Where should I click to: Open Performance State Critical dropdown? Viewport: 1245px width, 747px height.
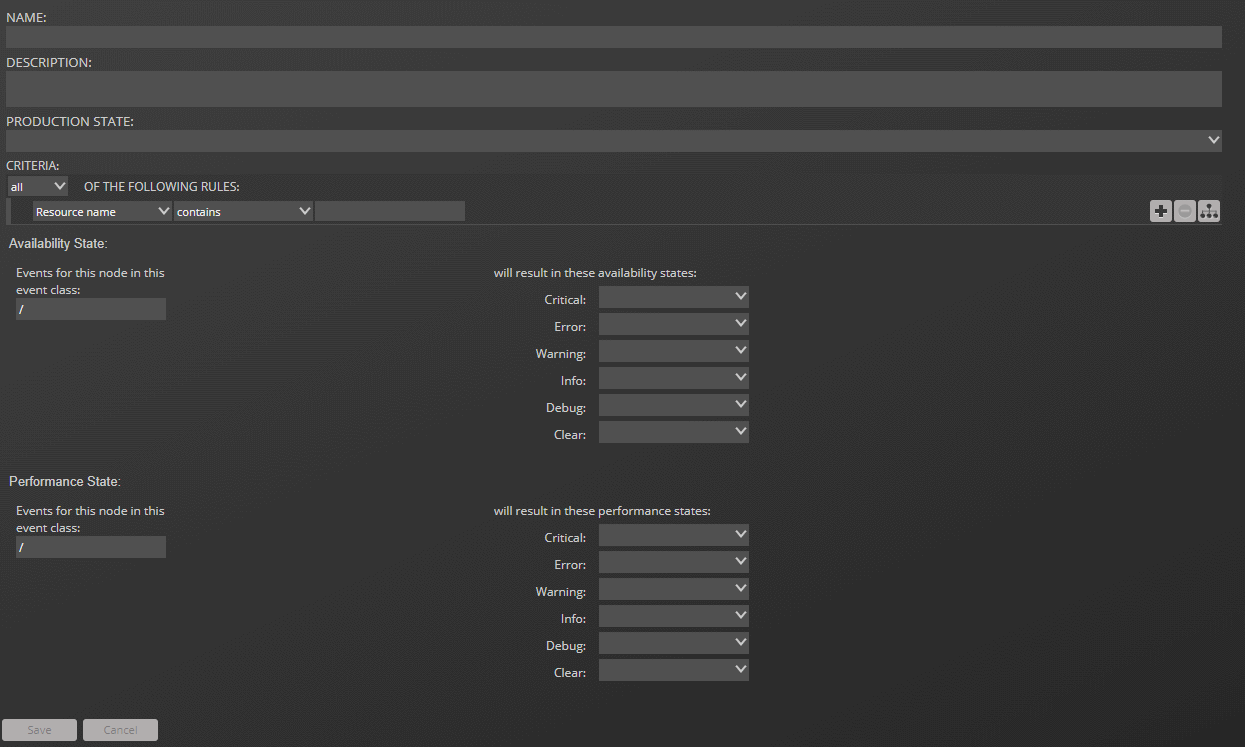point(674,535)
